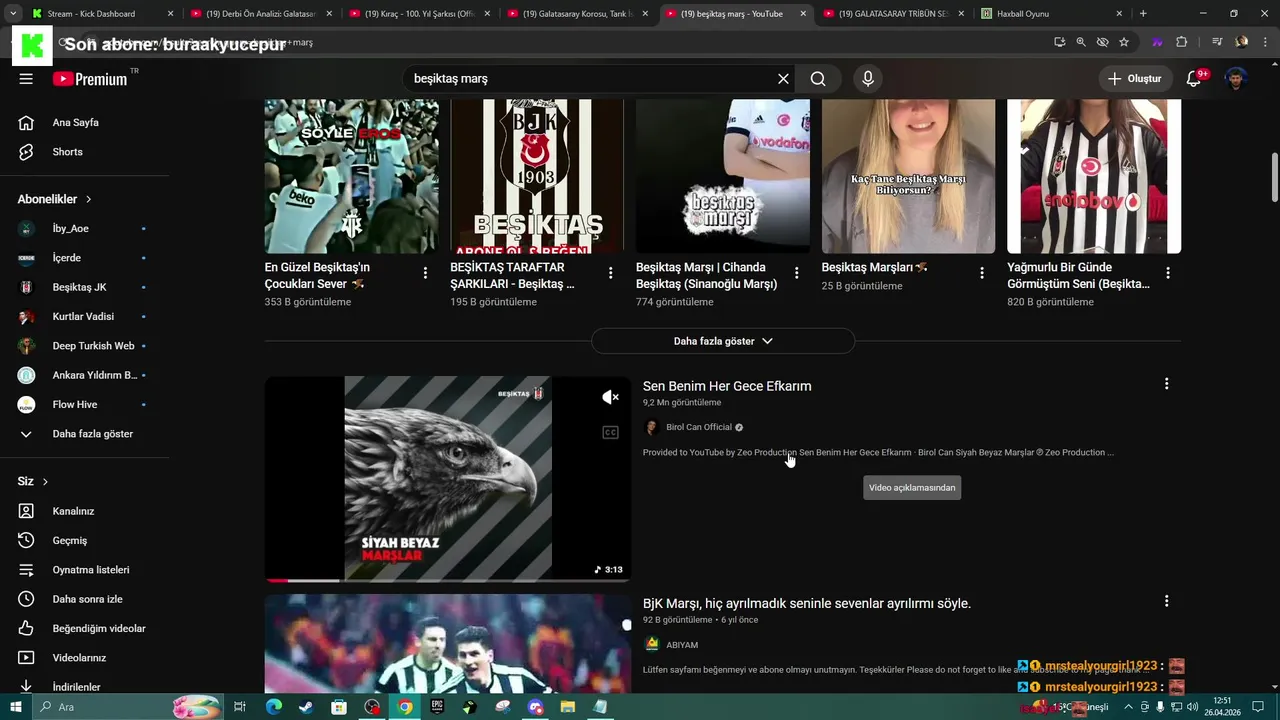The width and height of the screenshot is (1280, 720).
Task: Open options for BjK Marşı video
Action: coord(1166,601)
